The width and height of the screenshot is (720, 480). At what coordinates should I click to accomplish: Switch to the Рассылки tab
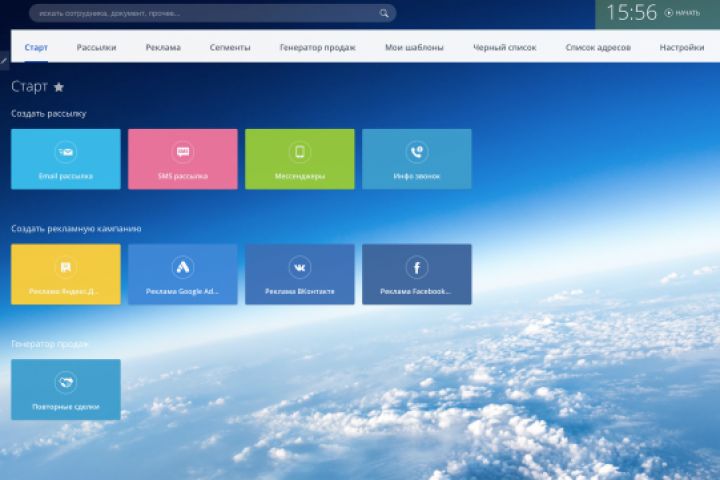pyautogui.click(x=96, y=47)
